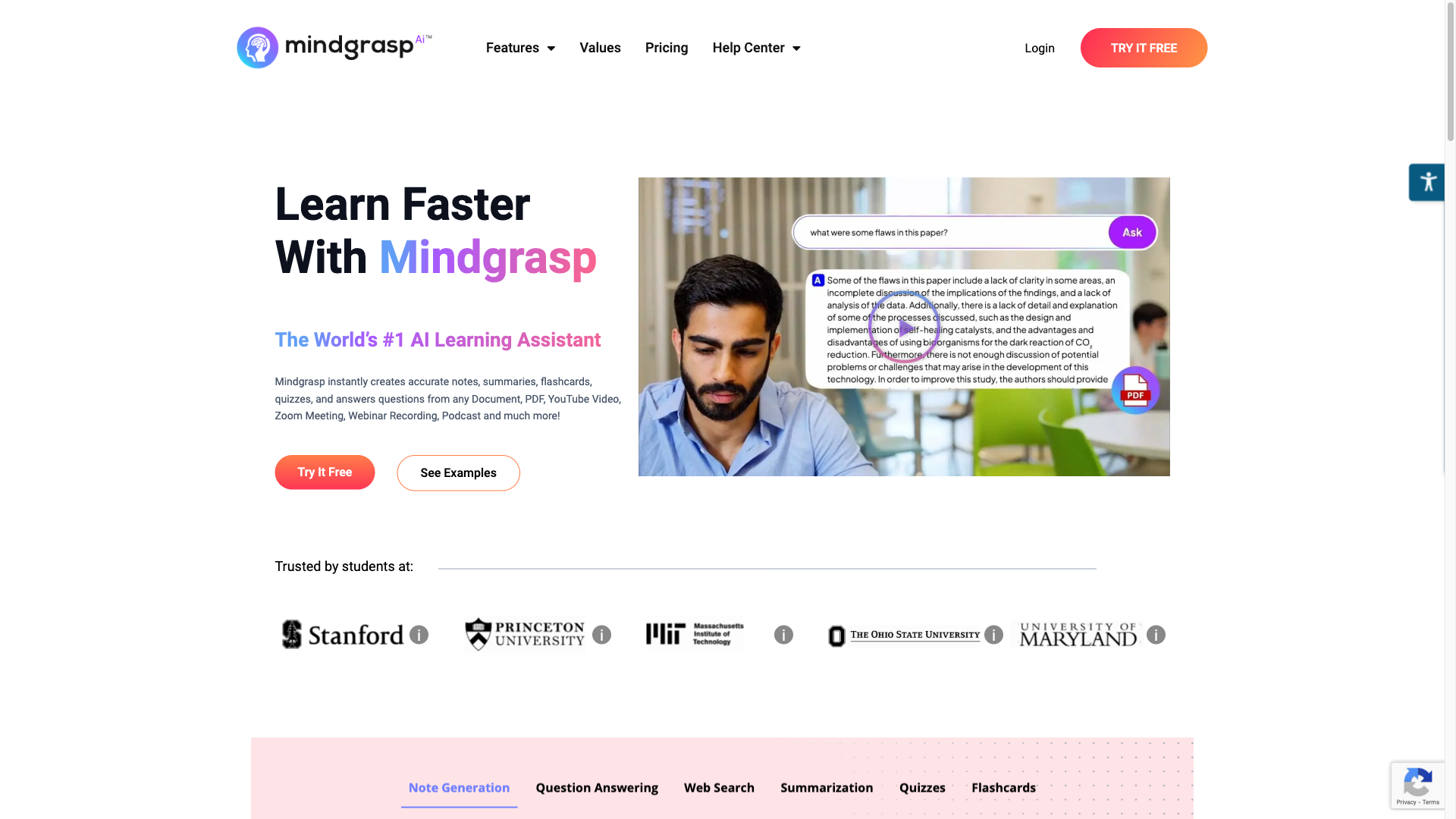Open the Values page link

tap(600, 47)
